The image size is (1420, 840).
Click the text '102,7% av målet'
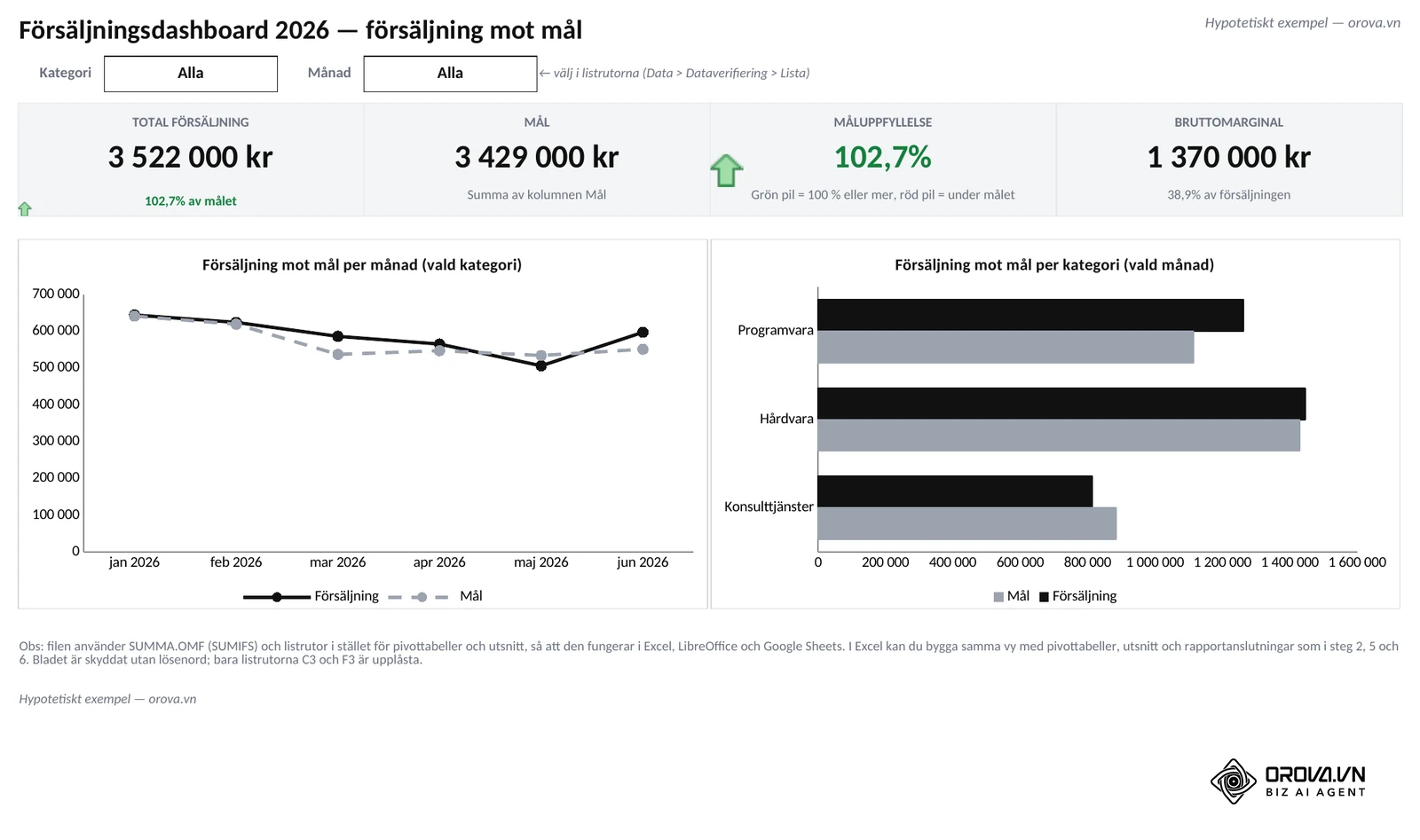191,201
